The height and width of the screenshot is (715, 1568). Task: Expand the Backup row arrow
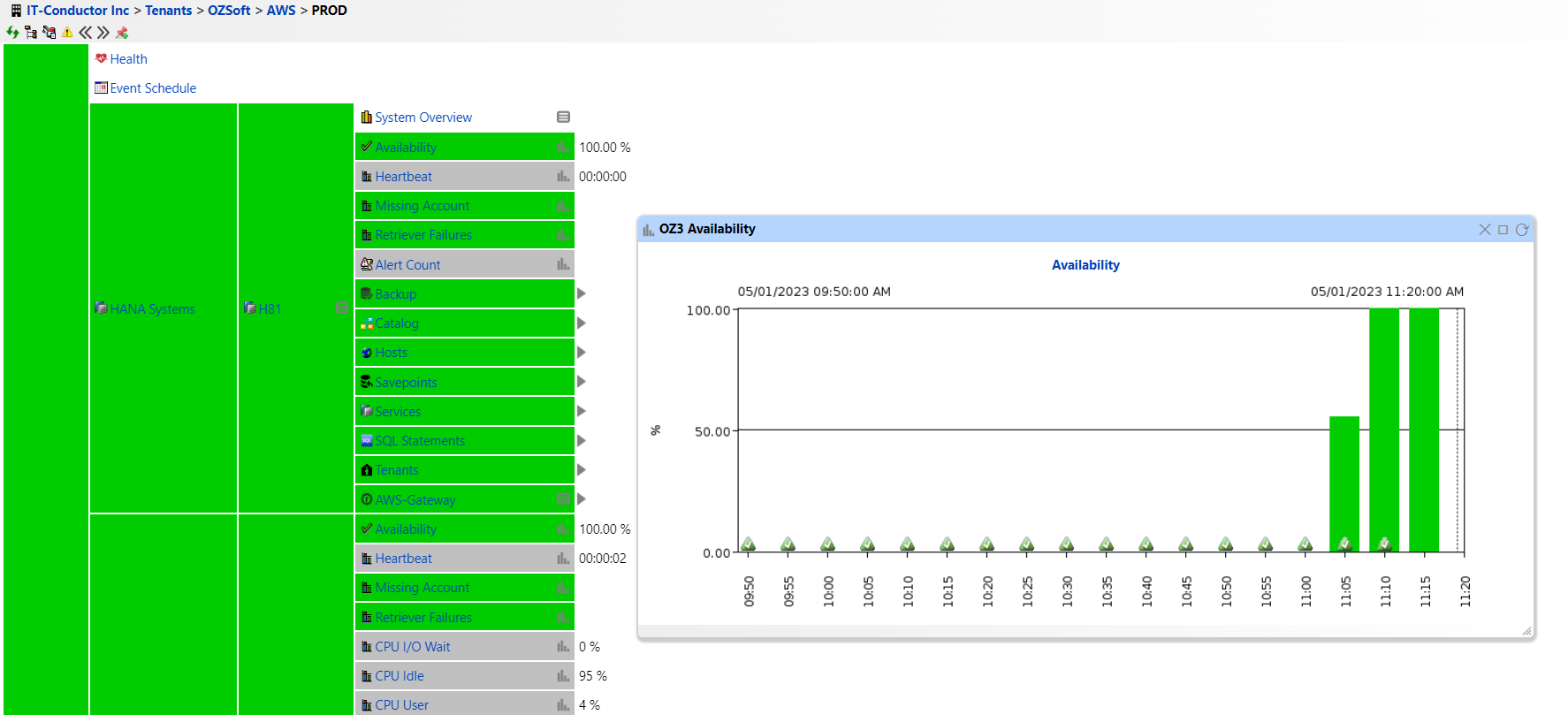click(582, 293)
